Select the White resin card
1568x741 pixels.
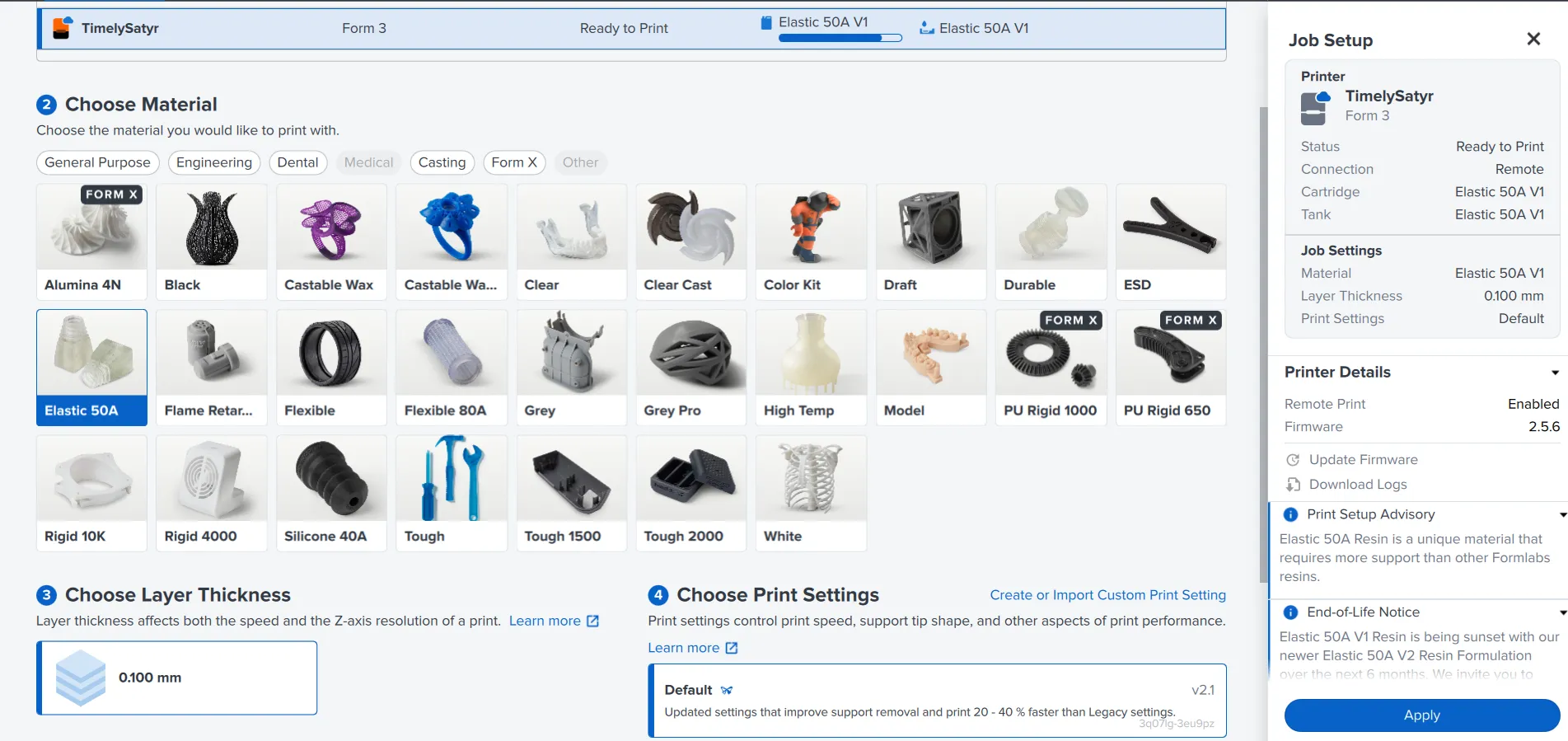tap(811, 493)
